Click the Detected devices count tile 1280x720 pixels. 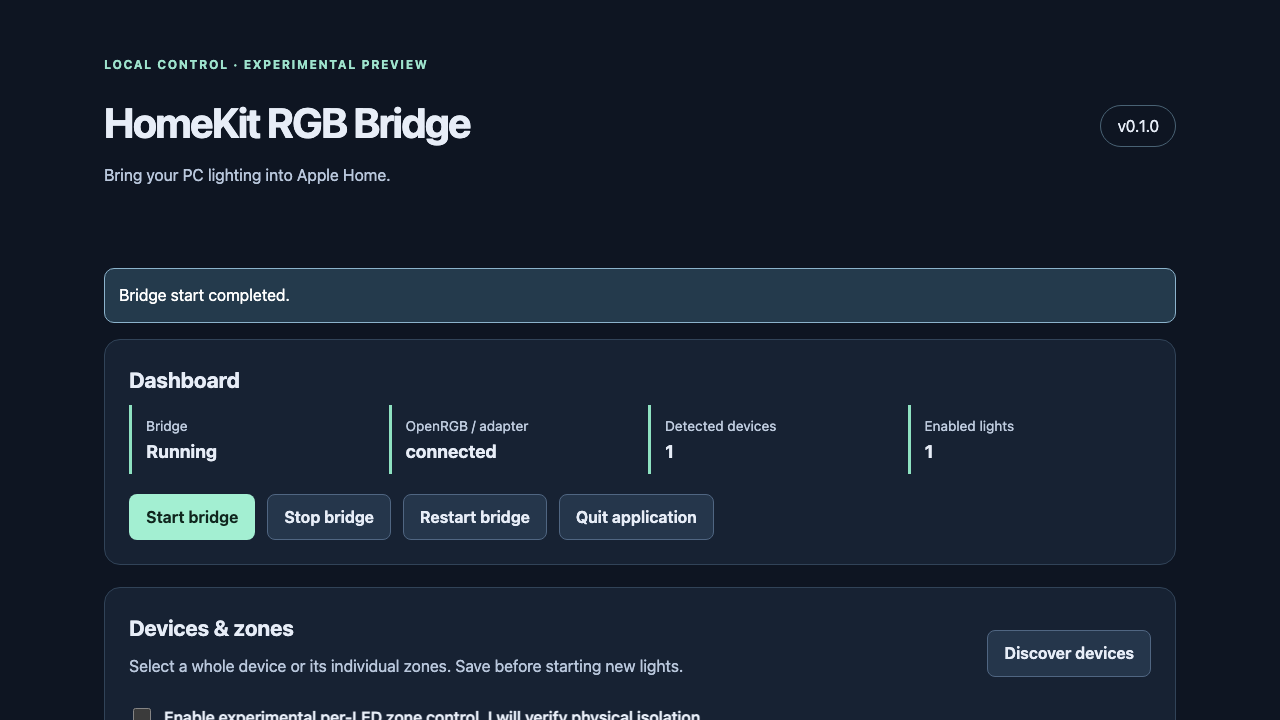tap(772, 439)
